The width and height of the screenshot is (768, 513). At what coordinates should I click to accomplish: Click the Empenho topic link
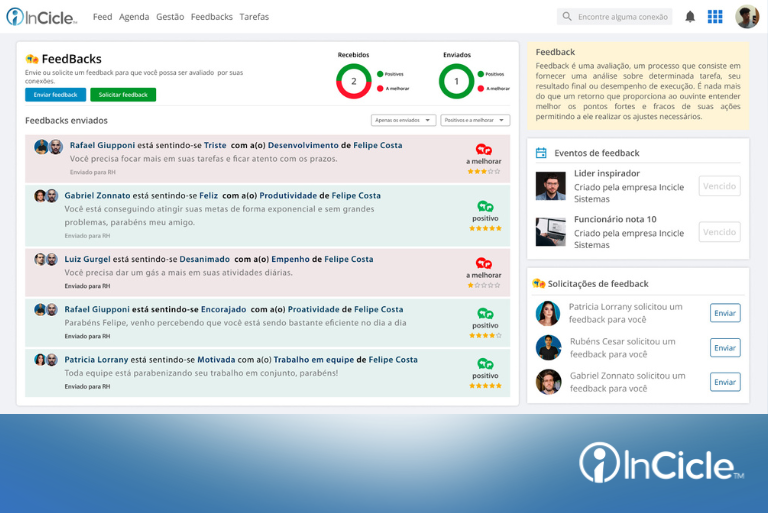tap(290, 259)
